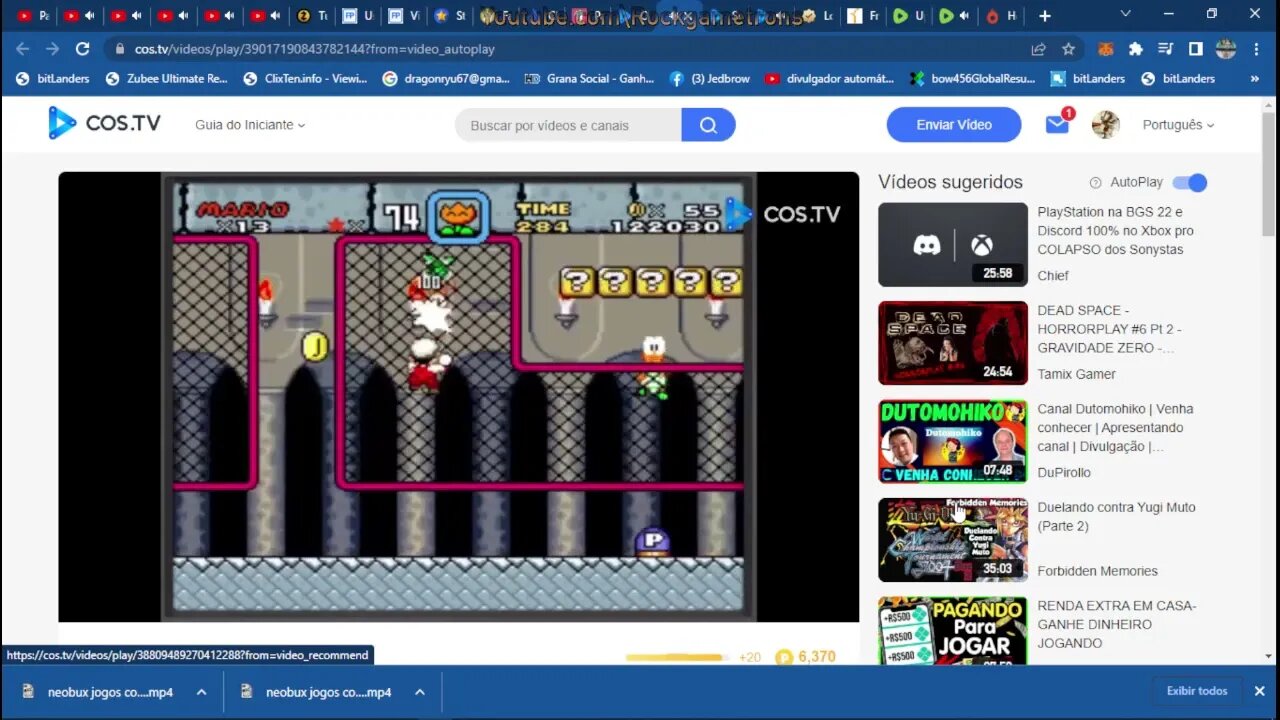Click the browser forward arrow
Screen dimensions: 1280x720
click(52, 49)
